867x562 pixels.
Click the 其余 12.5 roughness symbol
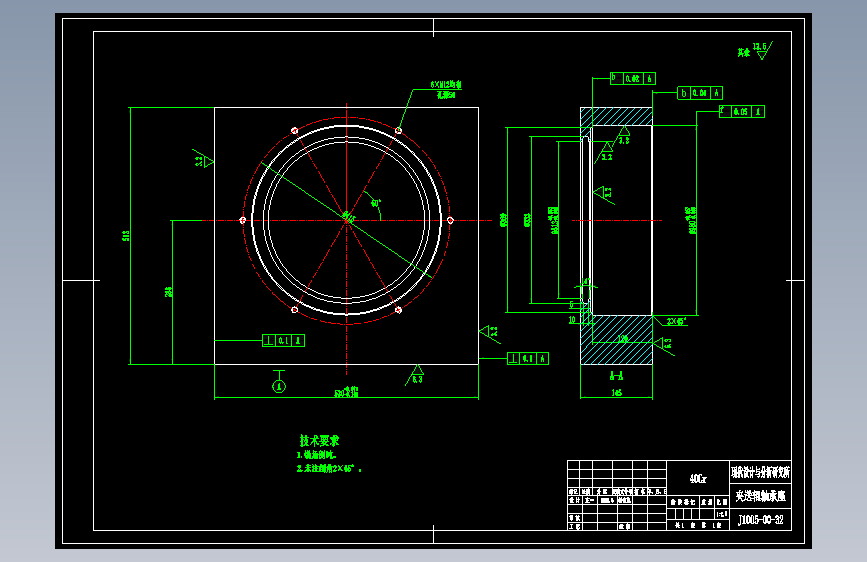pos(755,51)
